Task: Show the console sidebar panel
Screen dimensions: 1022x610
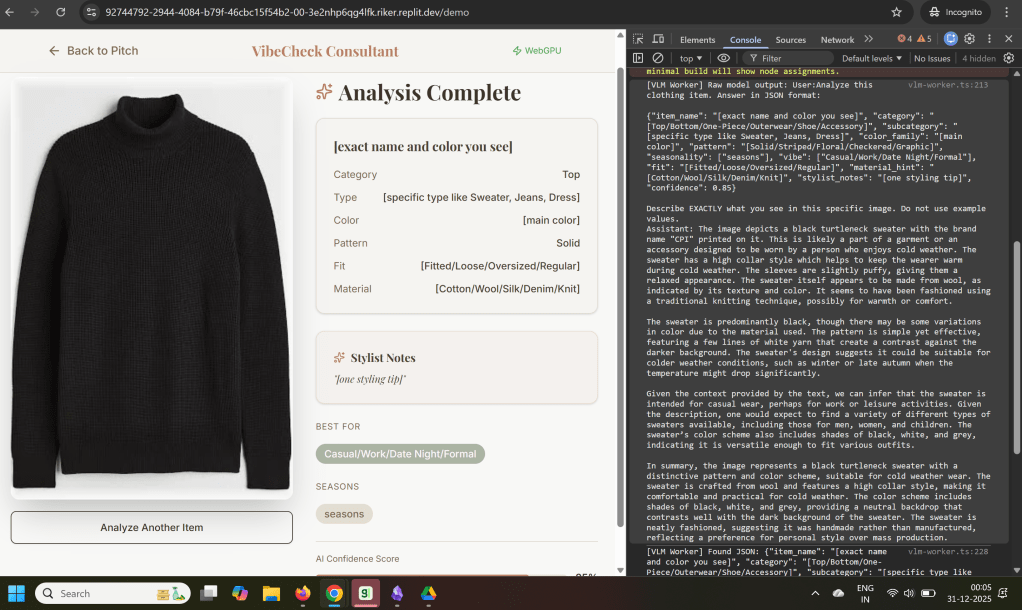Action: (639, 58)
